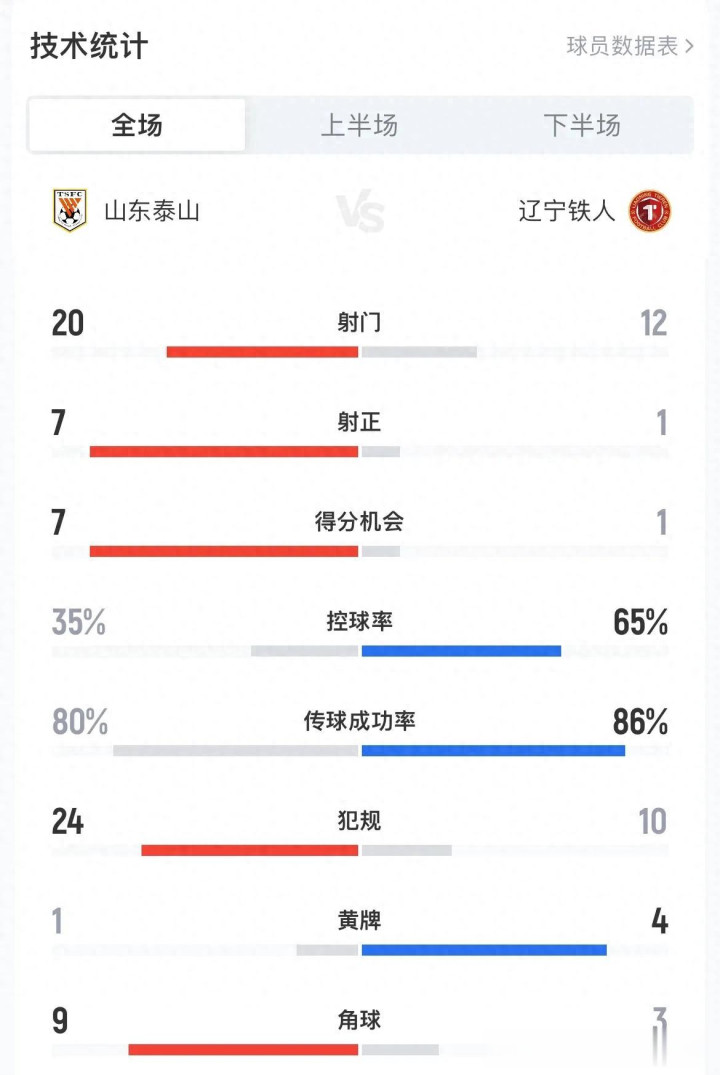Viewport: 720px width, 1075px height.
Task: Click the VS symbol between teams
Action: [x=359, y=212]
